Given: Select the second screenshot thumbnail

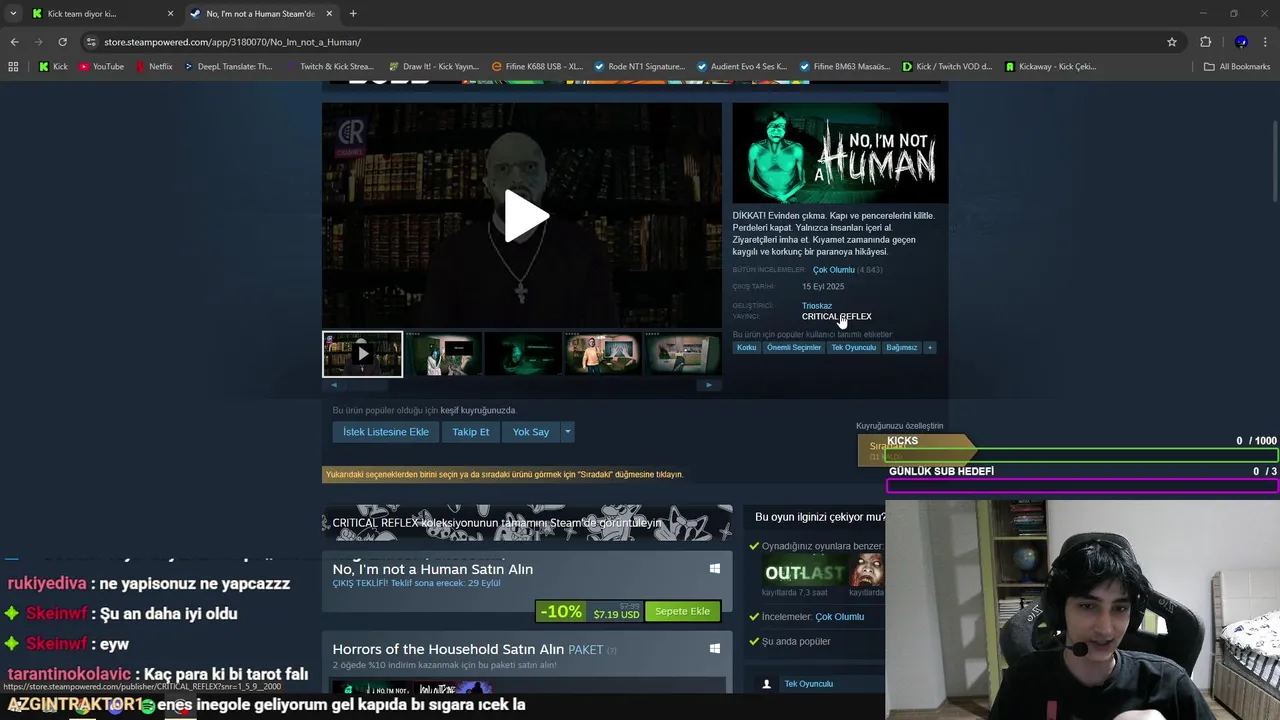Looking at the screenshot, I should pyautogui.click(x=442, y=354).
